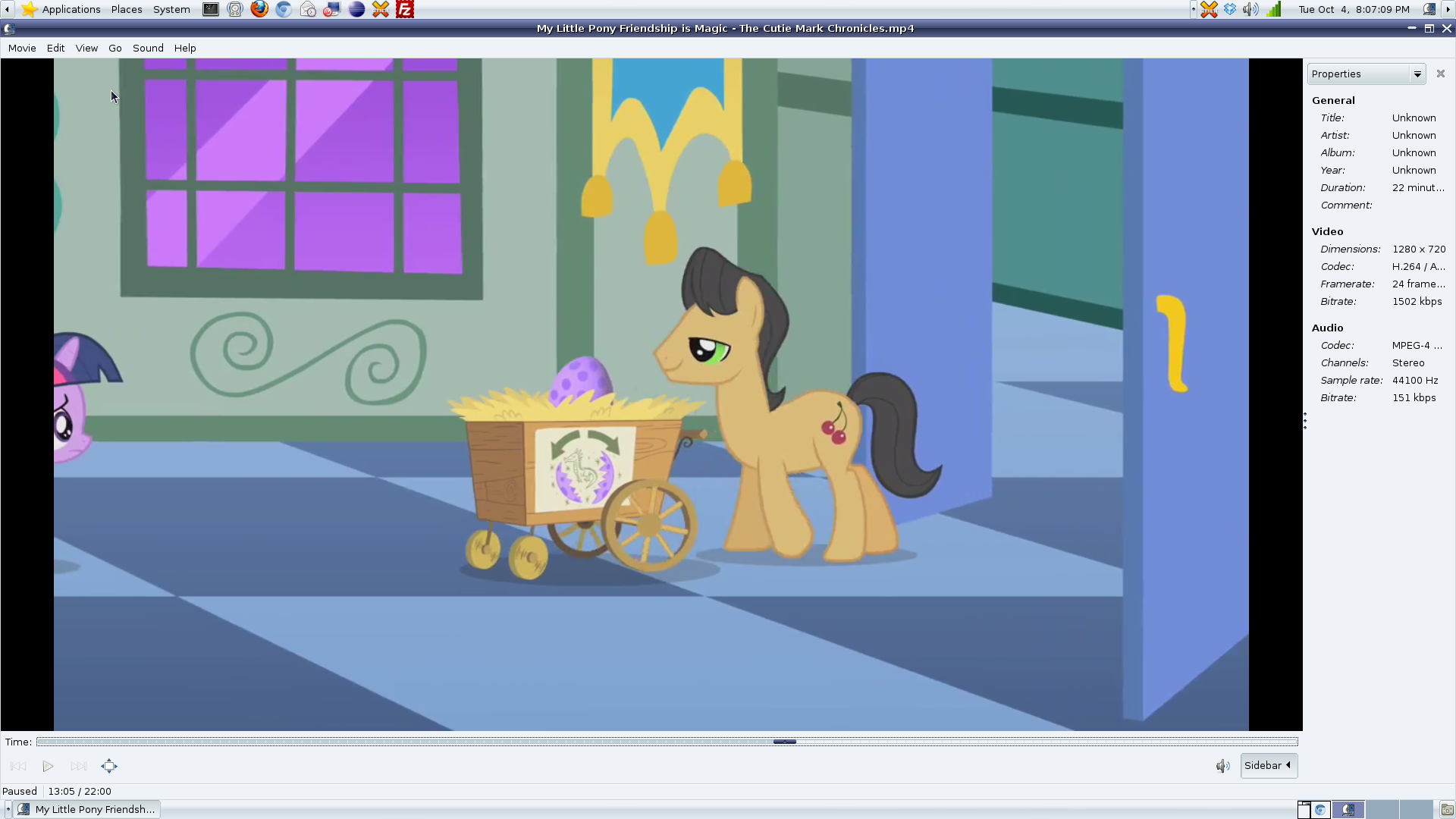Screen dimensions: 1456x819
Task: Launch the speaker/audio app icon in the panel
Action: click(235, 9)
